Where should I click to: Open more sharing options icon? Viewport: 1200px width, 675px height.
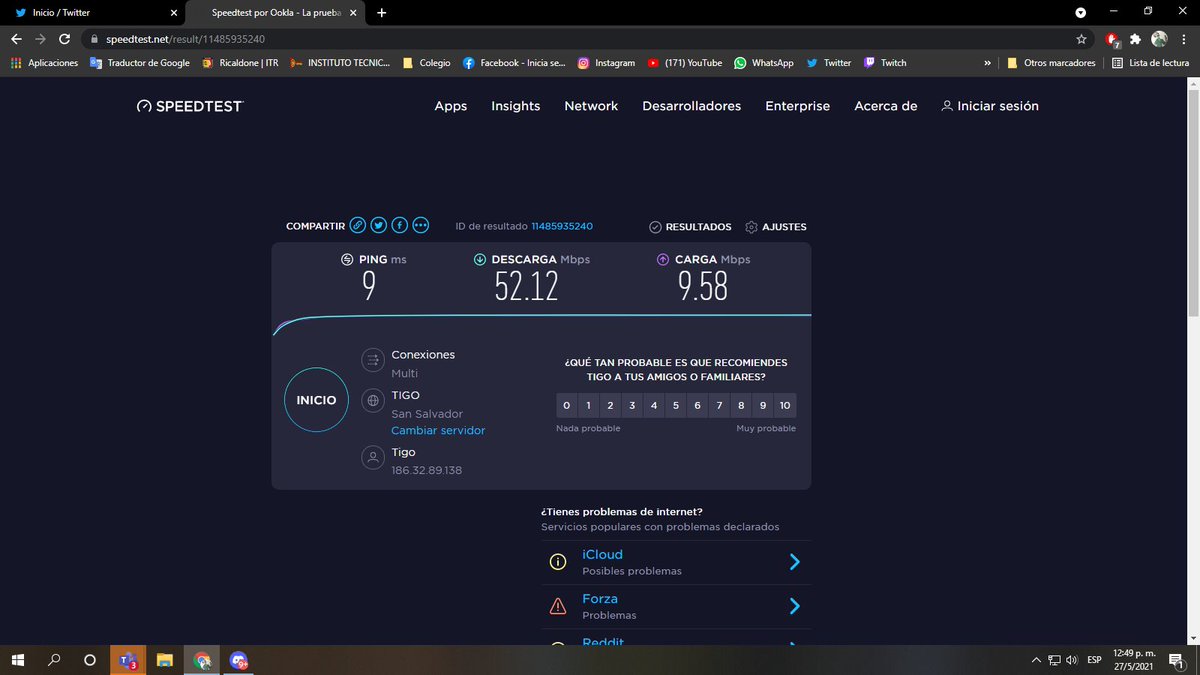coord(420,226)
